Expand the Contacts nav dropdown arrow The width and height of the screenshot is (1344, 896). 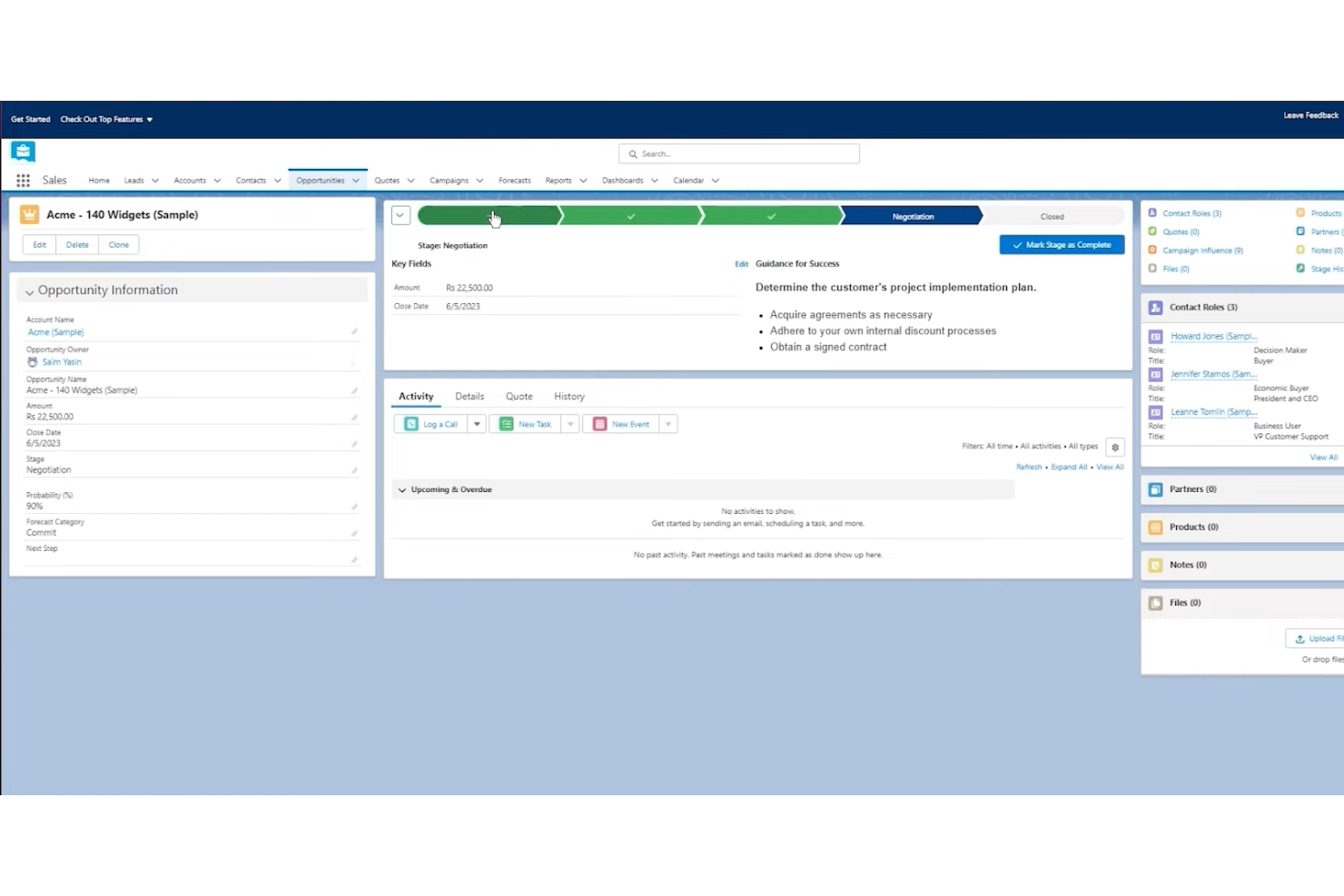tap(278, 181)
